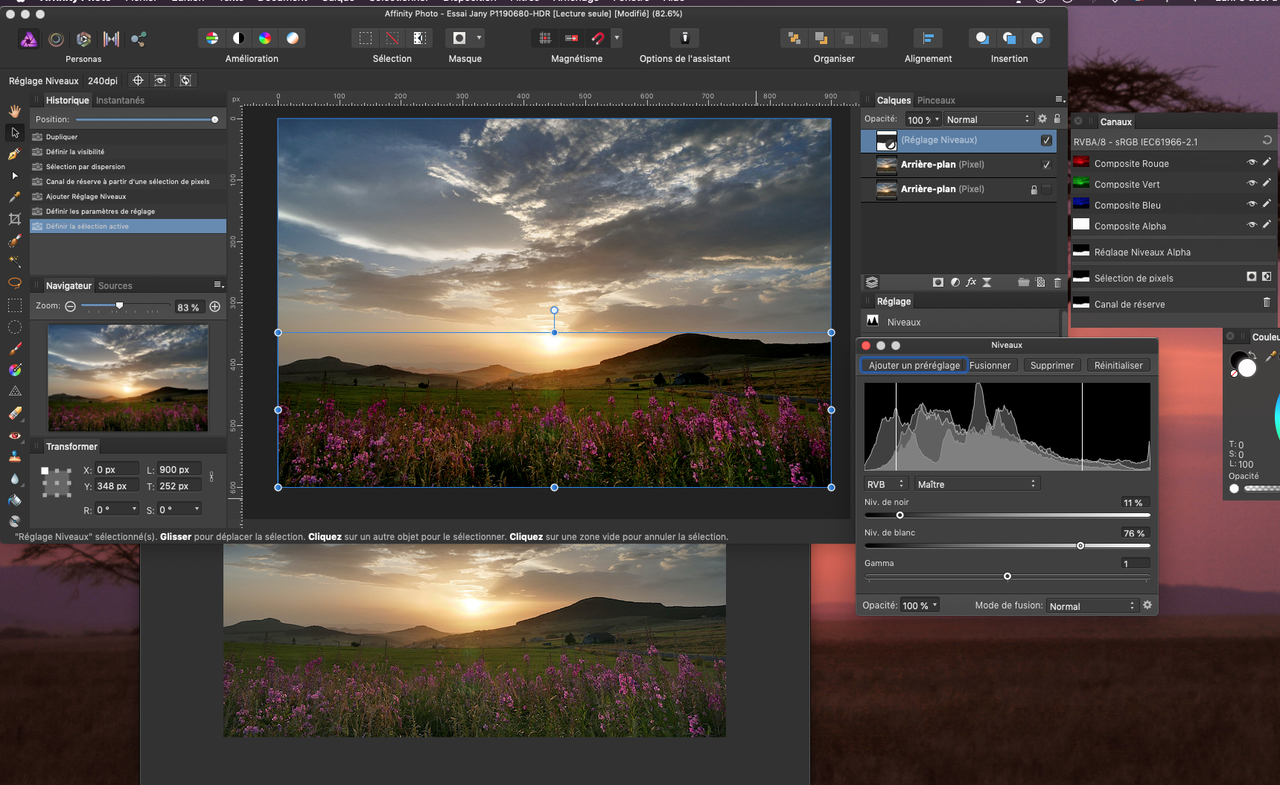Switch to the Liquify persona icon
The height and width of the screenshot is (785, 1280).
pos(56,39)
